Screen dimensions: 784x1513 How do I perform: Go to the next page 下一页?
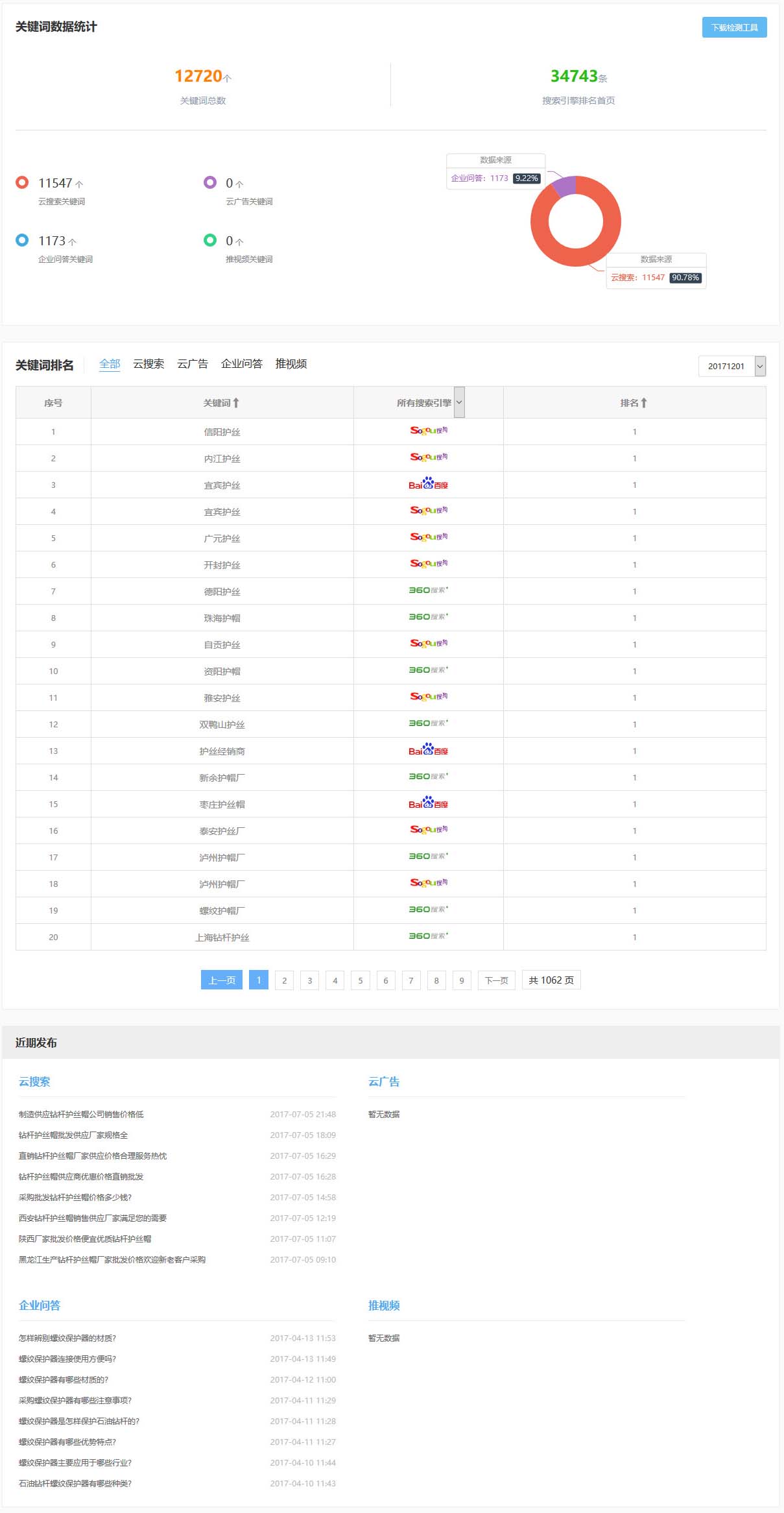[496, 980]
